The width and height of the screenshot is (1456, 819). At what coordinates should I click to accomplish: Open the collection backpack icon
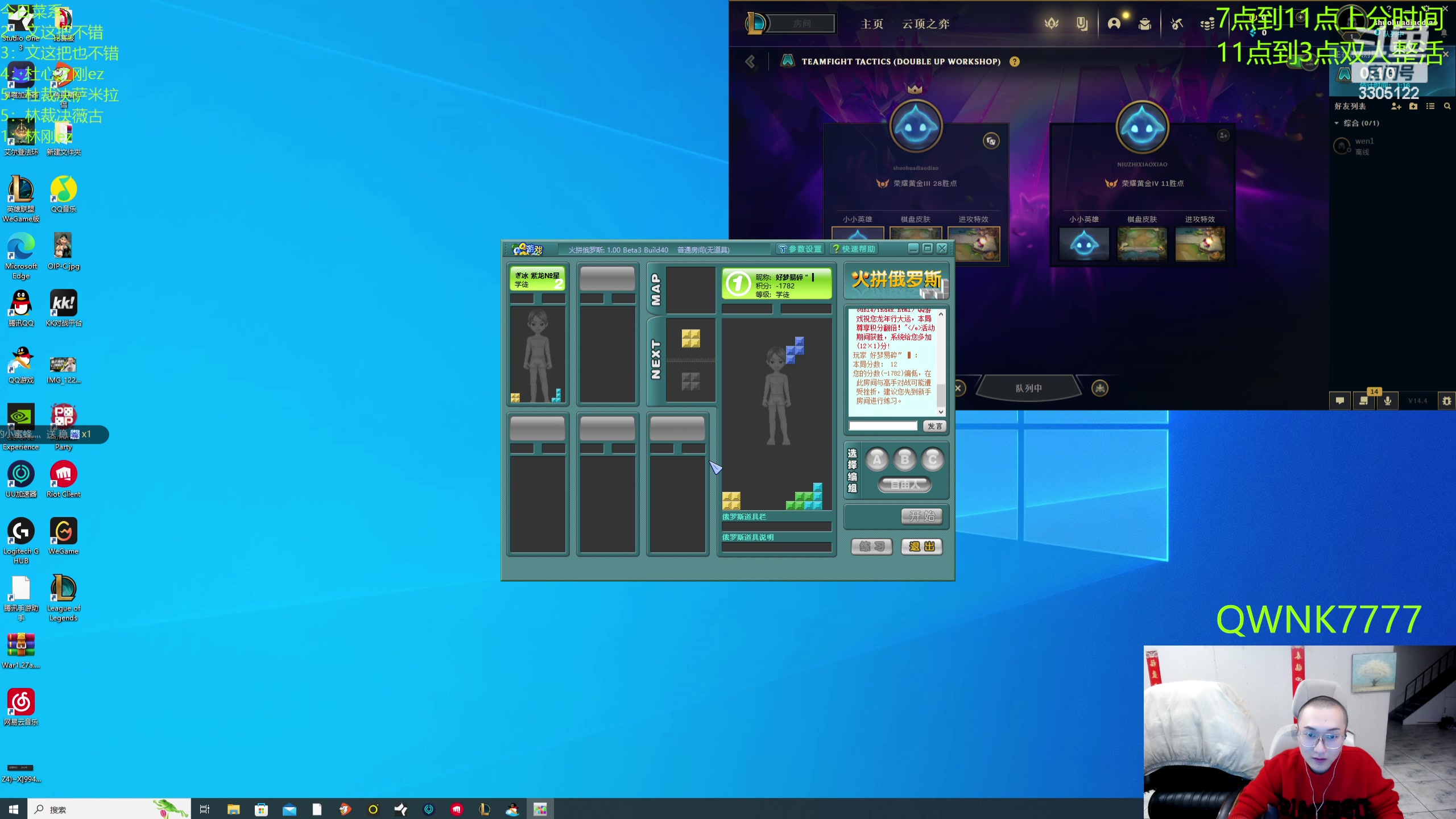(1145, 23)
